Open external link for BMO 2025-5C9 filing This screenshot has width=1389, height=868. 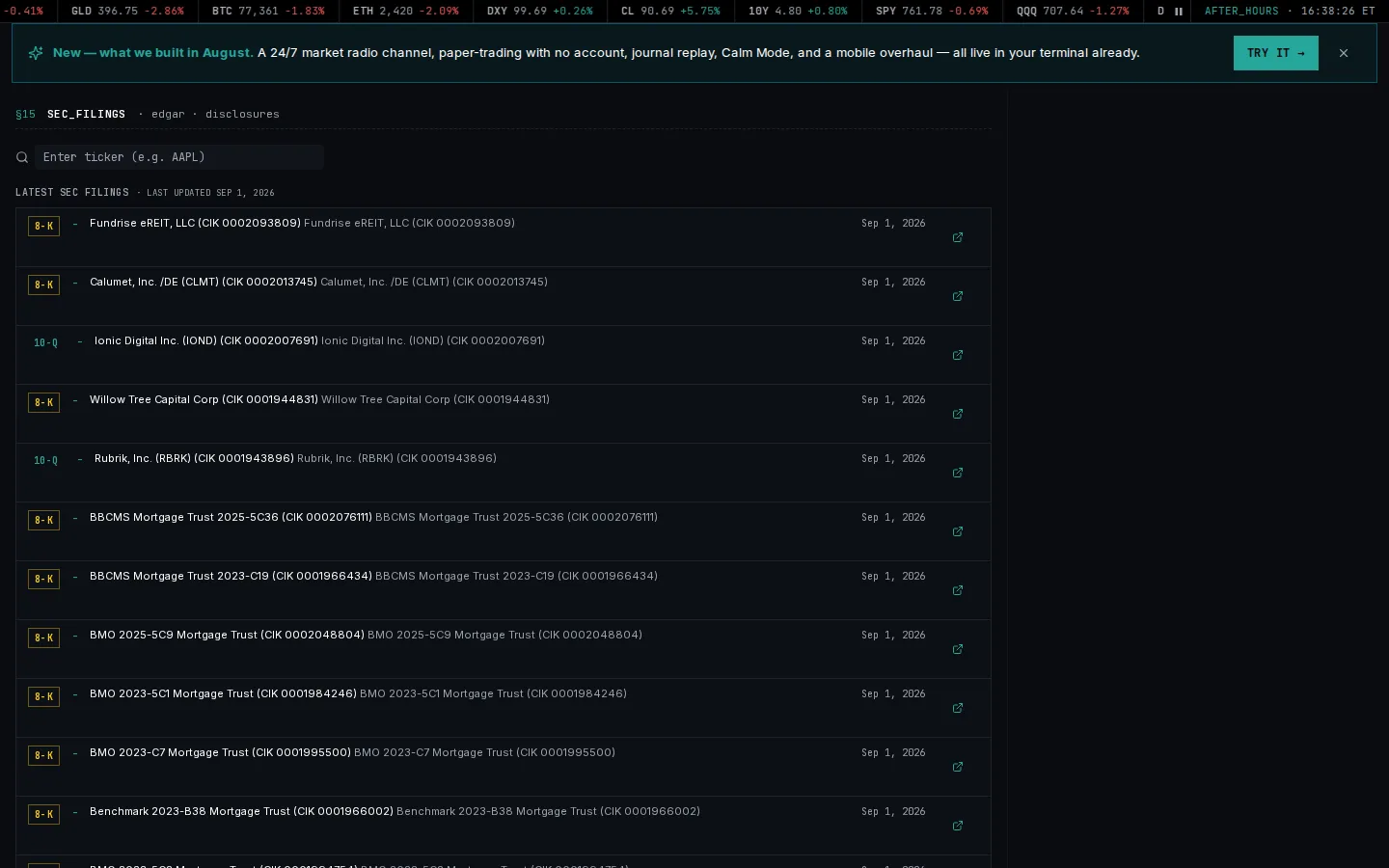(958, 649)
